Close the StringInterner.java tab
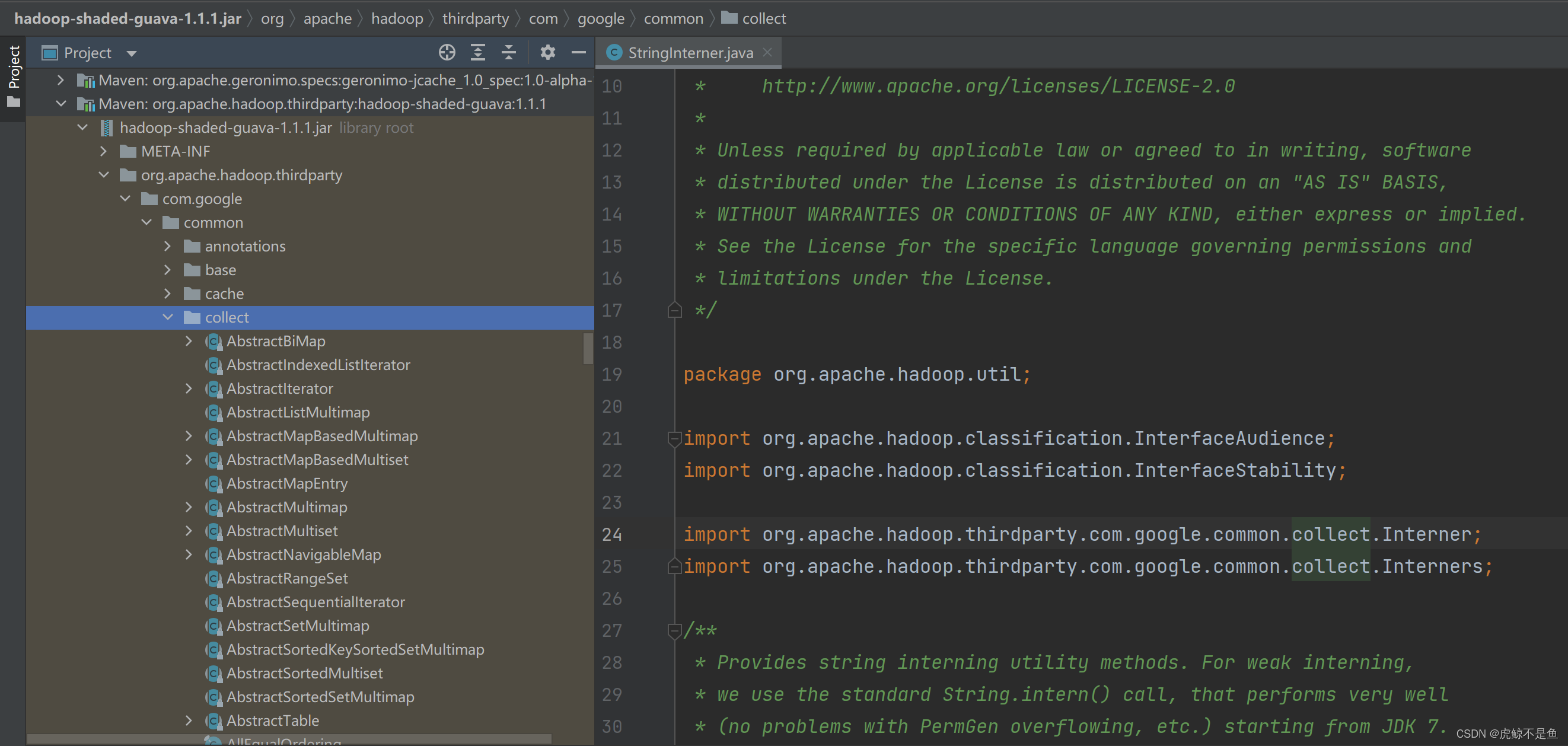Screen dimensions: 1568x746 pyautogui.click(x=767, y=53)
